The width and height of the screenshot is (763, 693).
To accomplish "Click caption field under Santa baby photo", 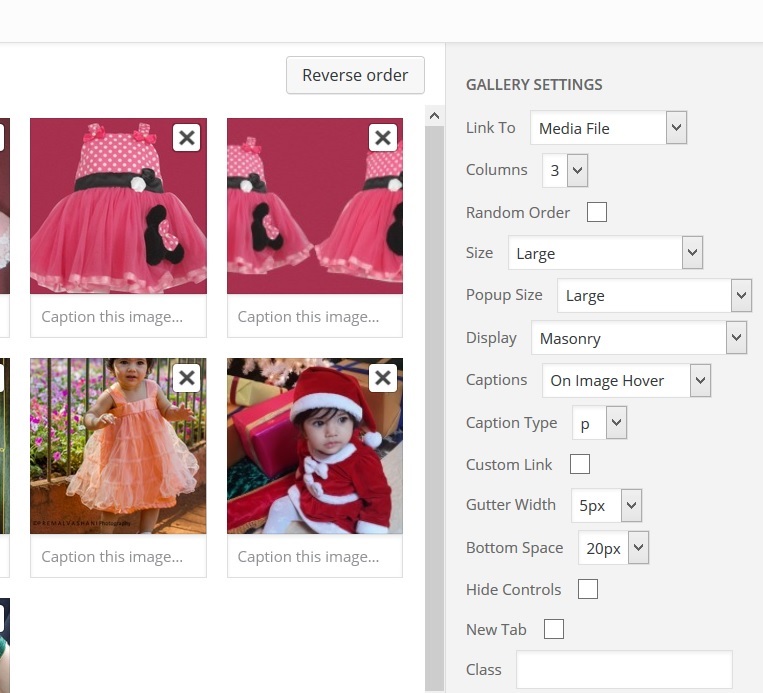I will [315, 556].
